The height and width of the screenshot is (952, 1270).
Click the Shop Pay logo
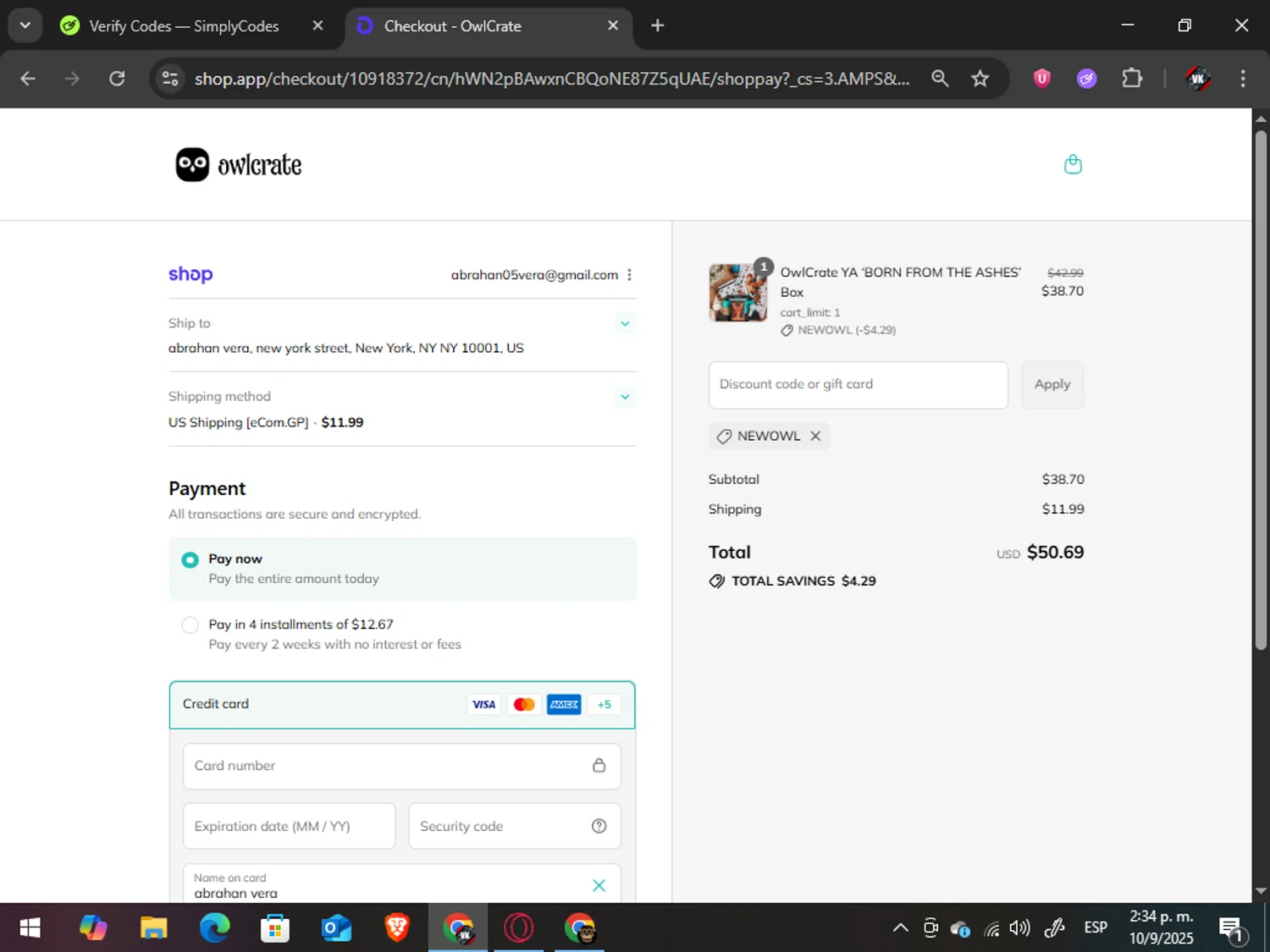coord(190,274)
